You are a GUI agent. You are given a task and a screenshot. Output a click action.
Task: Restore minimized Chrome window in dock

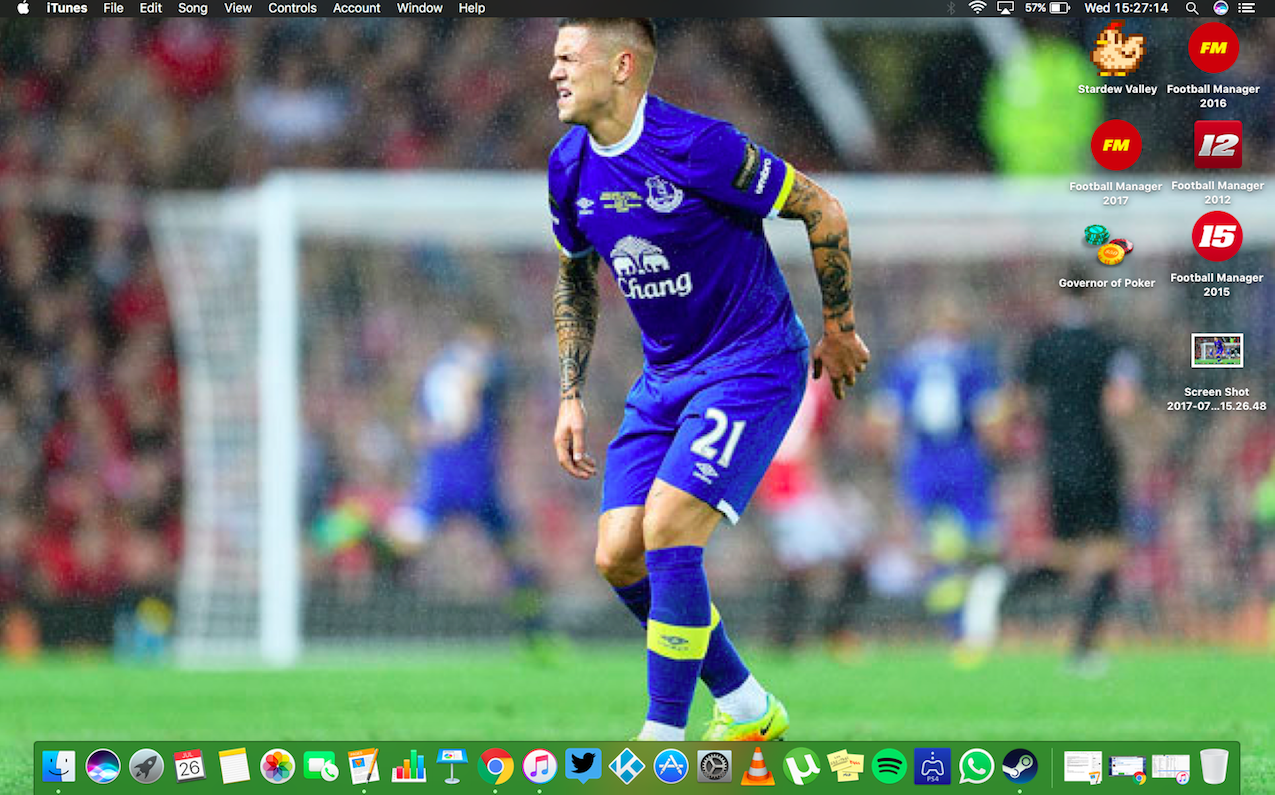point(1127,769)
